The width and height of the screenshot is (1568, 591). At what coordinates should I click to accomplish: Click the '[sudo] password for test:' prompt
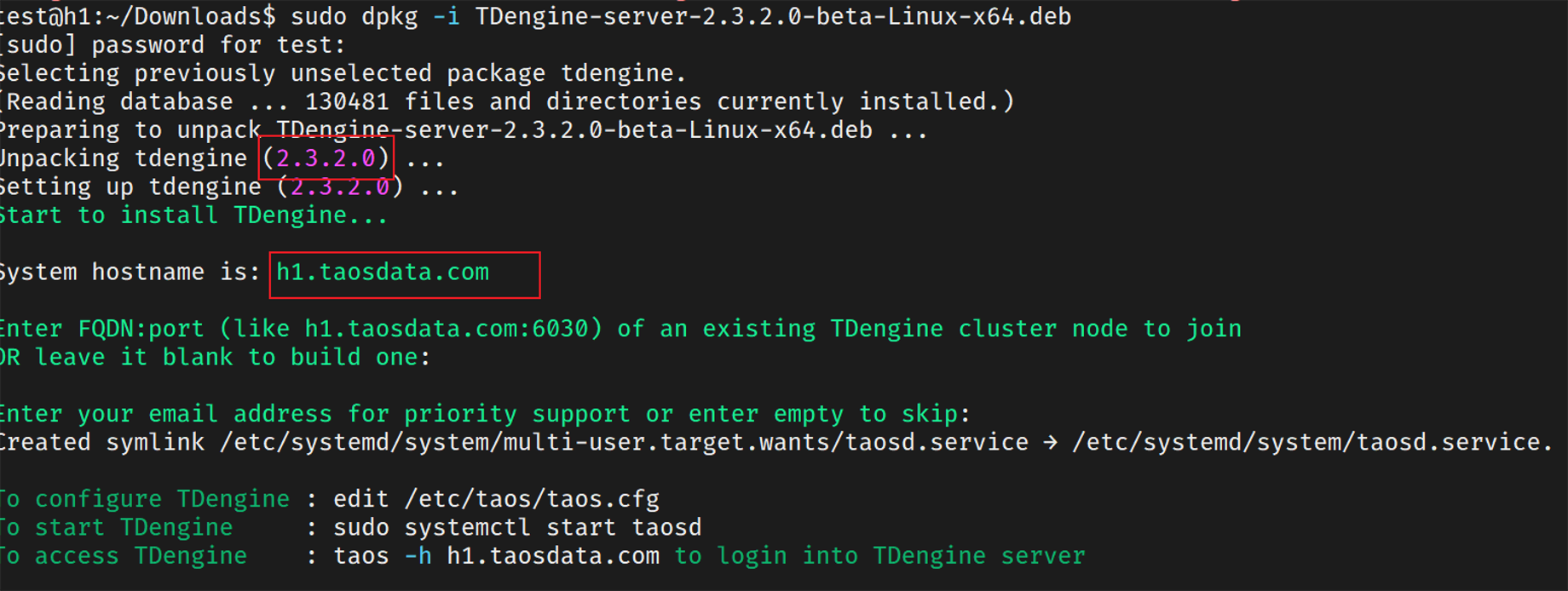(173, 45)
